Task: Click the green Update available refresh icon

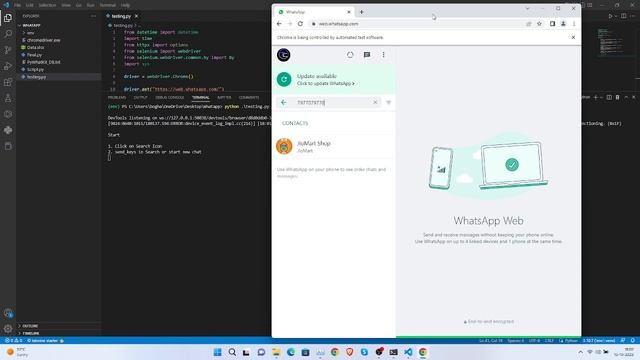Action: pos(284,79)
